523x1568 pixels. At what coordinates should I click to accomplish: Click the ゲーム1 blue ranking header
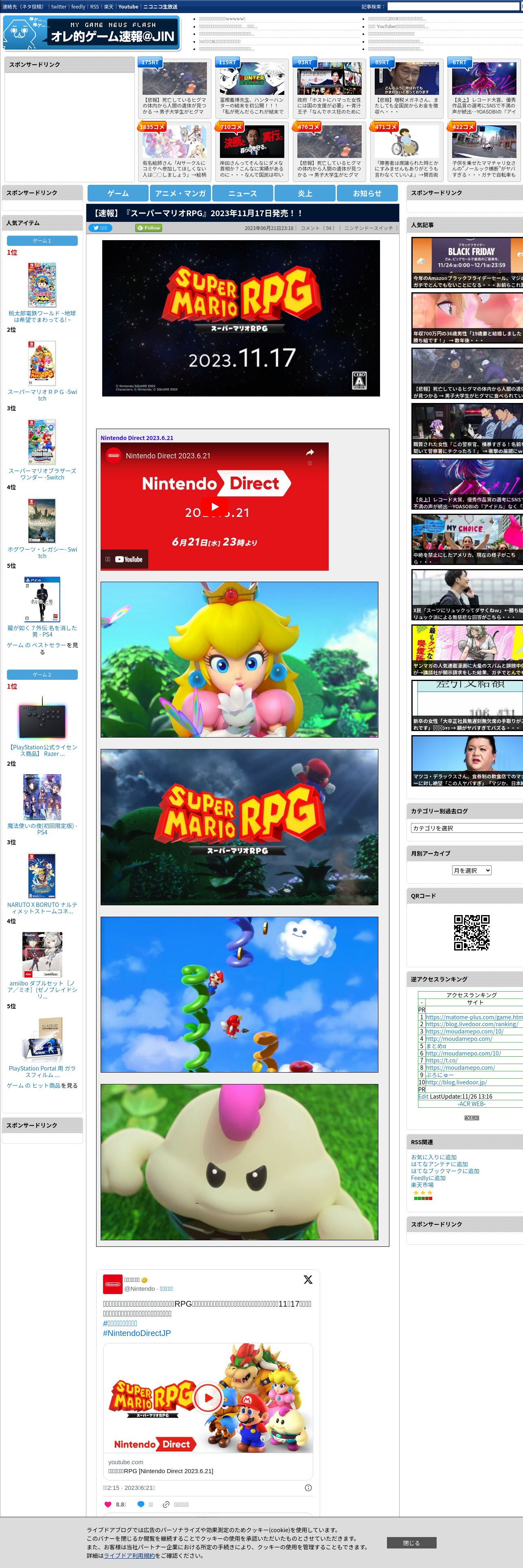tap(42, 241)
